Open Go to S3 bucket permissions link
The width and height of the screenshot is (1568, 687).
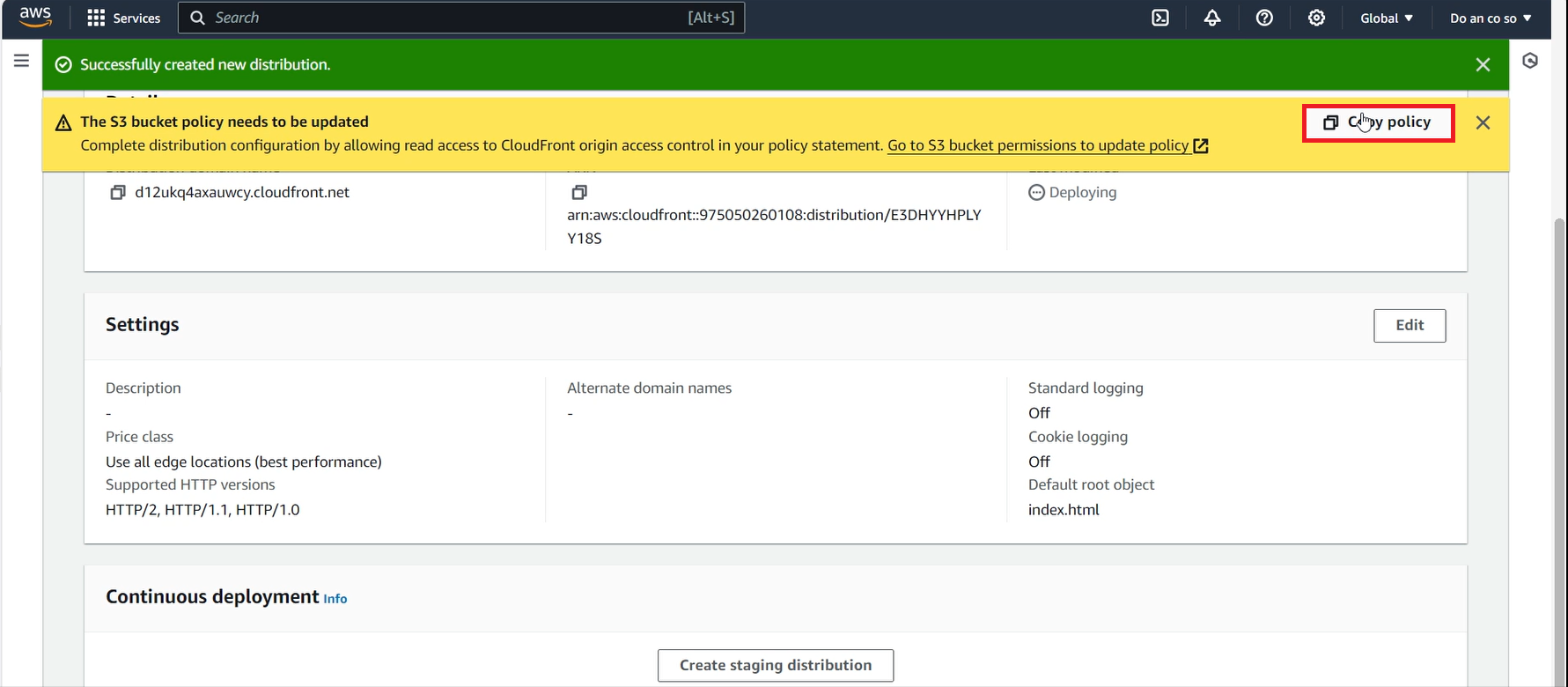(x=1048, y=145)
